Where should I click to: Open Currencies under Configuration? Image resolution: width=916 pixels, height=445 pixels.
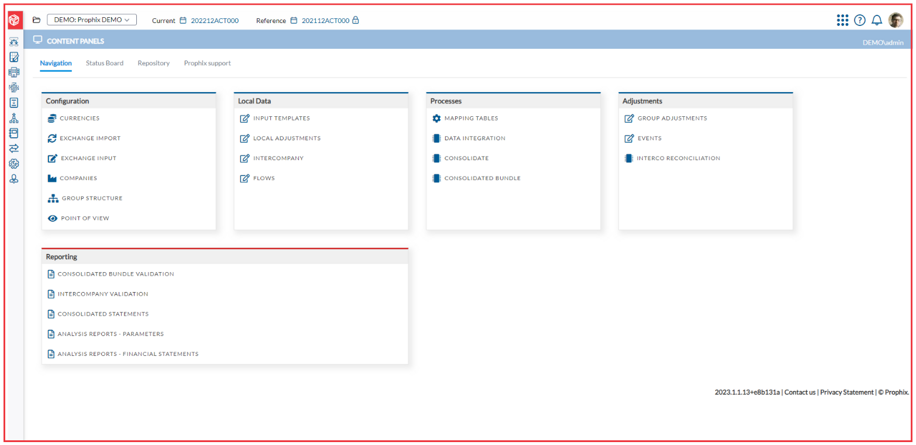(79, 118)
